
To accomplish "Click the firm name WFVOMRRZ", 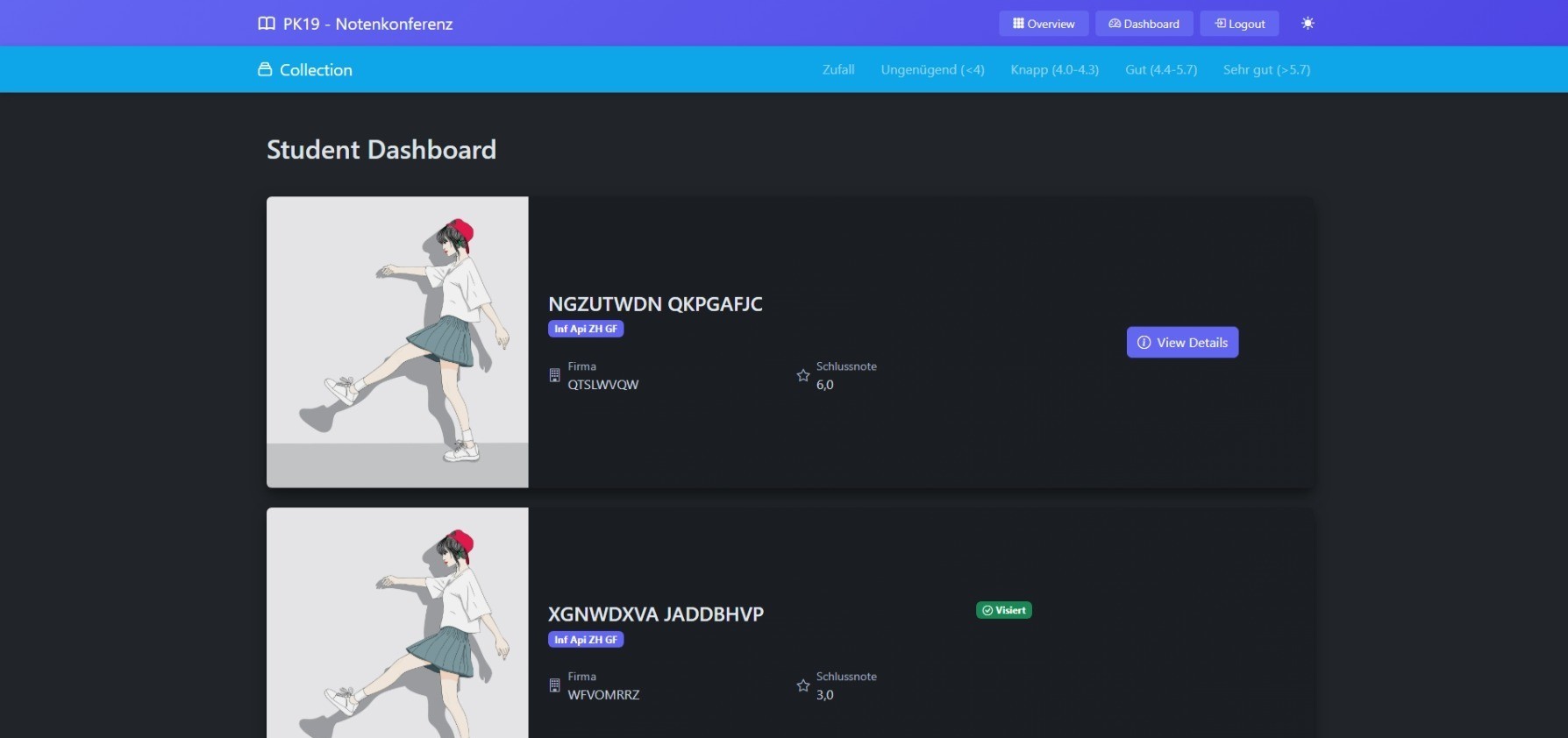I will click(x=603, y=695).
